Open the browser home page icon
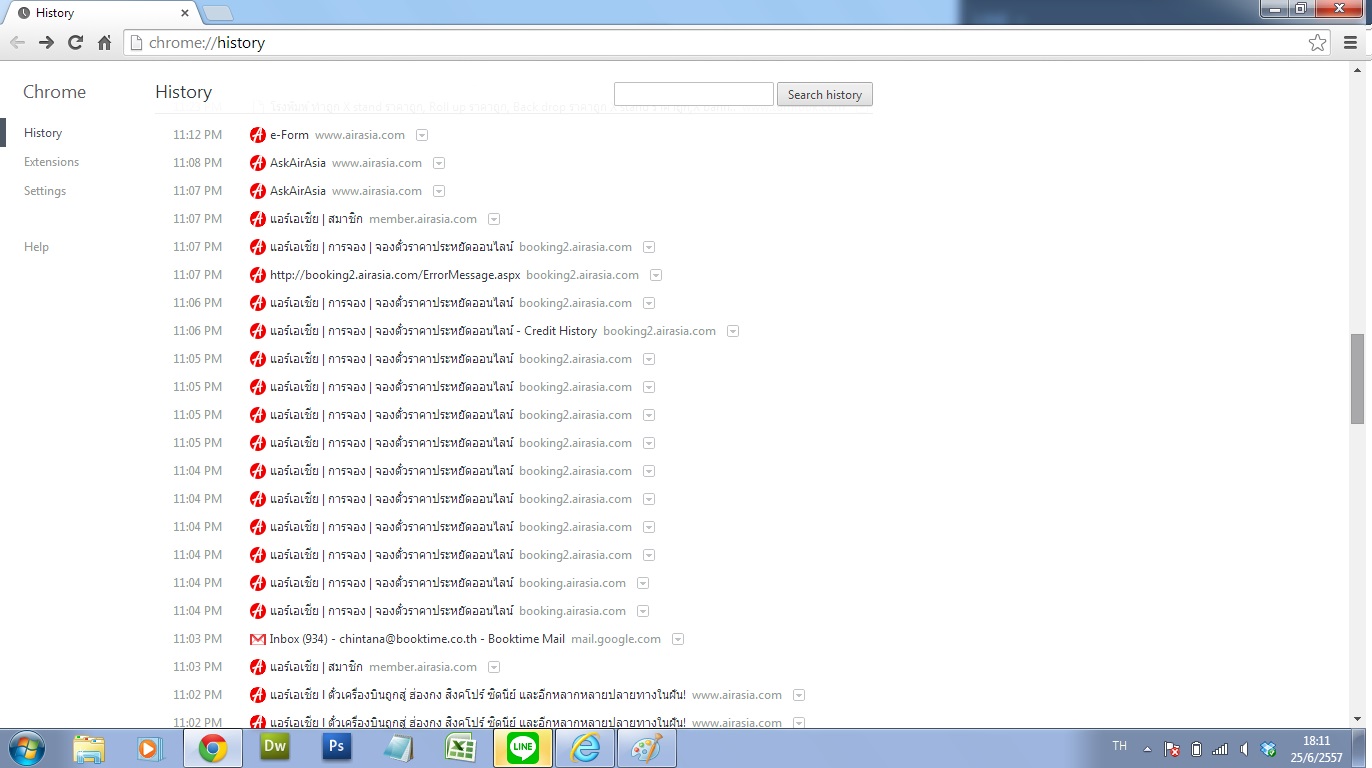The height and width of the screenshot is (768, 1372). tap(104, 42)
